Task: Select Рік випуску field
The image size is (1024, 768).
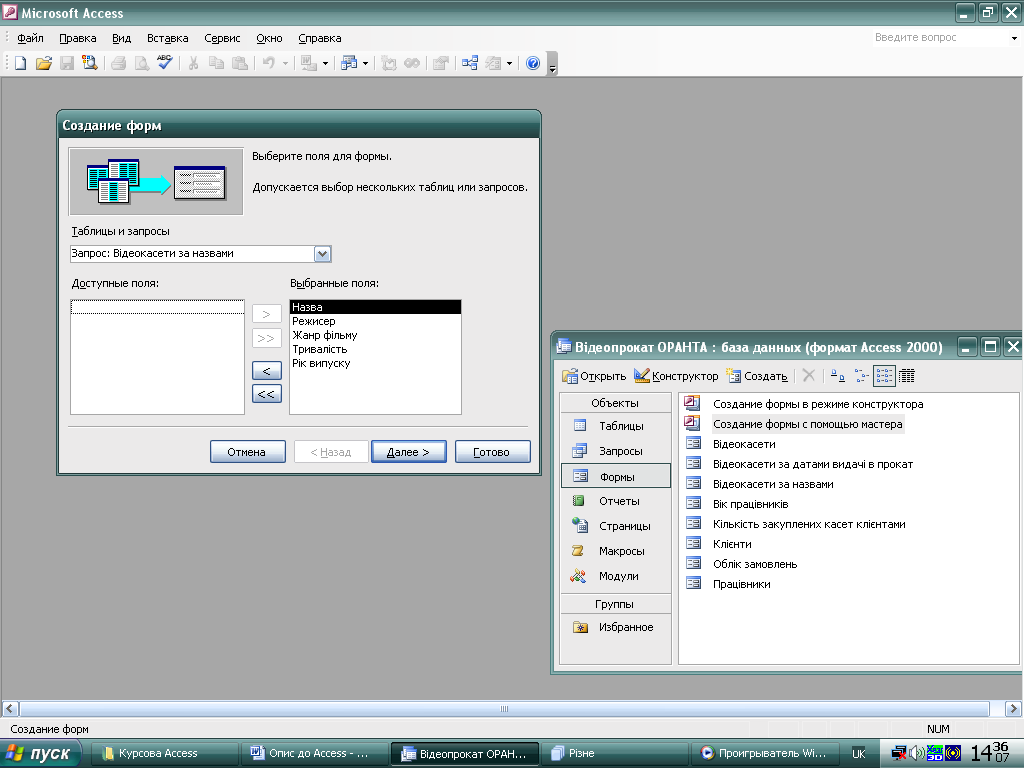Action: point(376,363)
